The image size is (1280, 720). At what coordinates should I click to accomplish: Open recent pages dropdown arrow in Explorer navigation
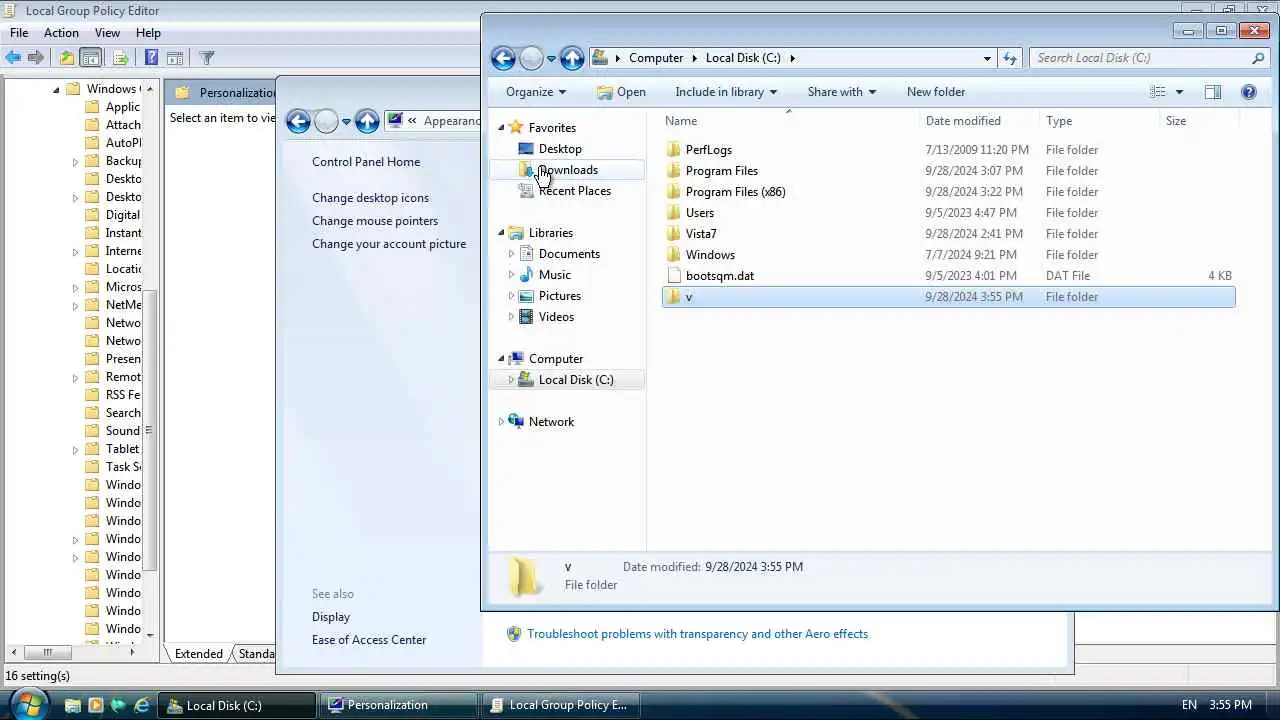tap(550, 59)
